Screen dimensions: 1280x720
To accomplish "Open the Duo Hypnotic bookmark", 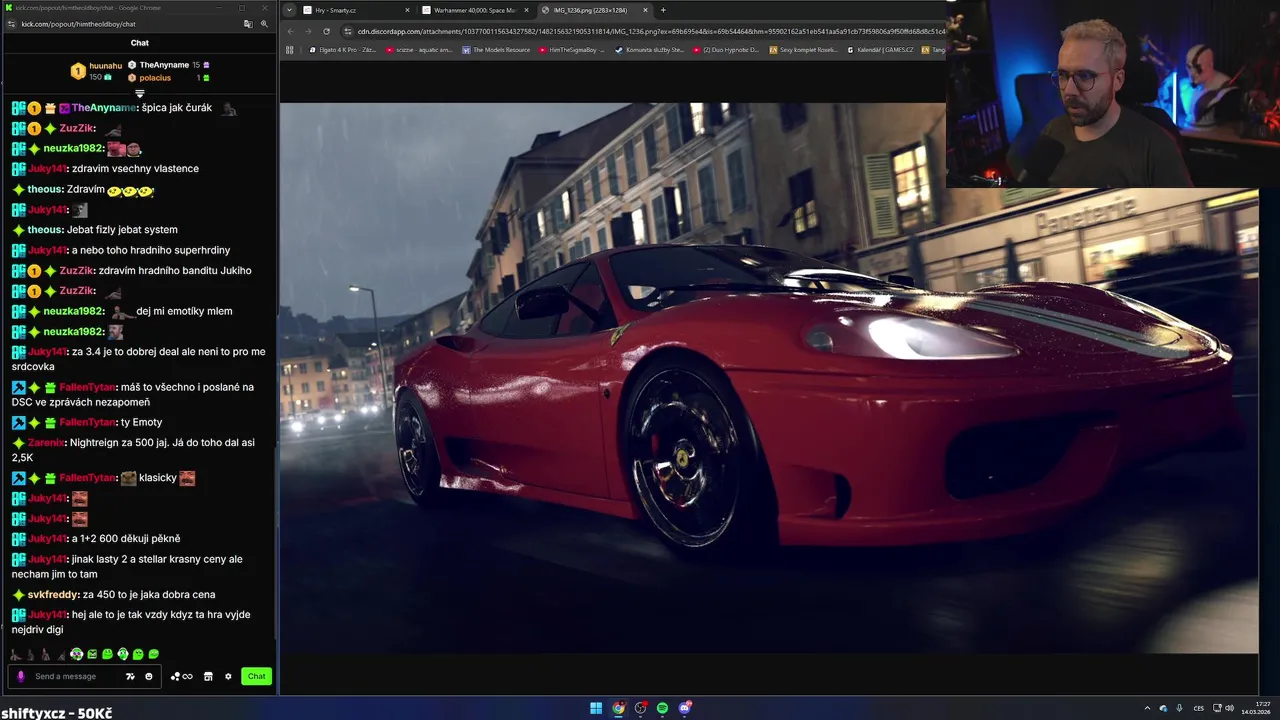I will [726, 49].
